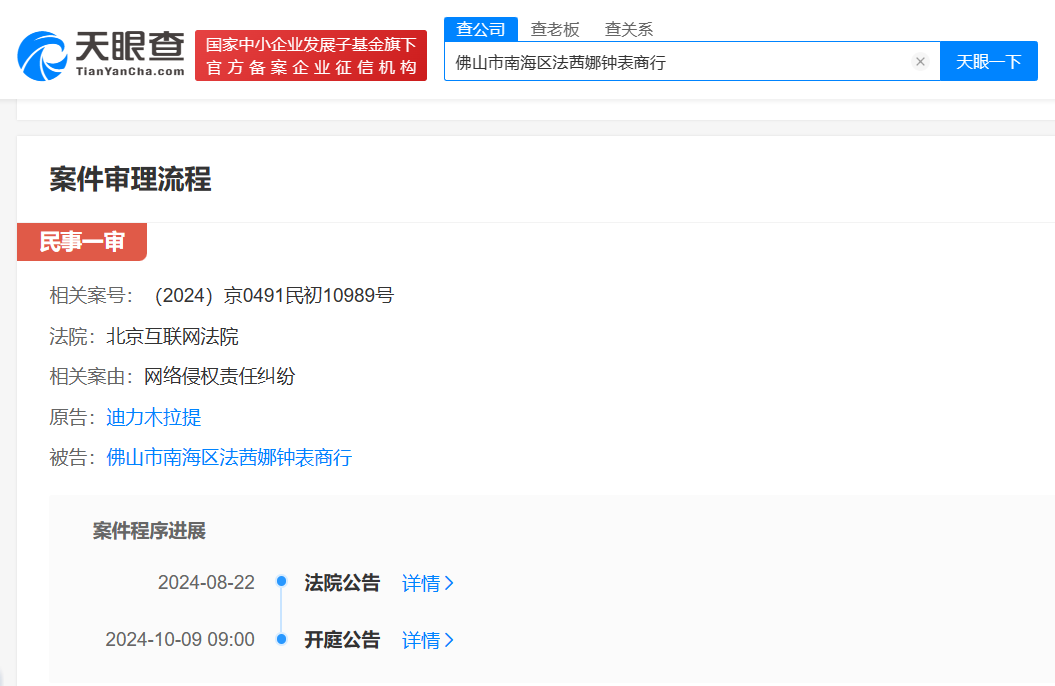Click the 民事一审 red label
Screen dimensions: 1055x686
point(82,241)
